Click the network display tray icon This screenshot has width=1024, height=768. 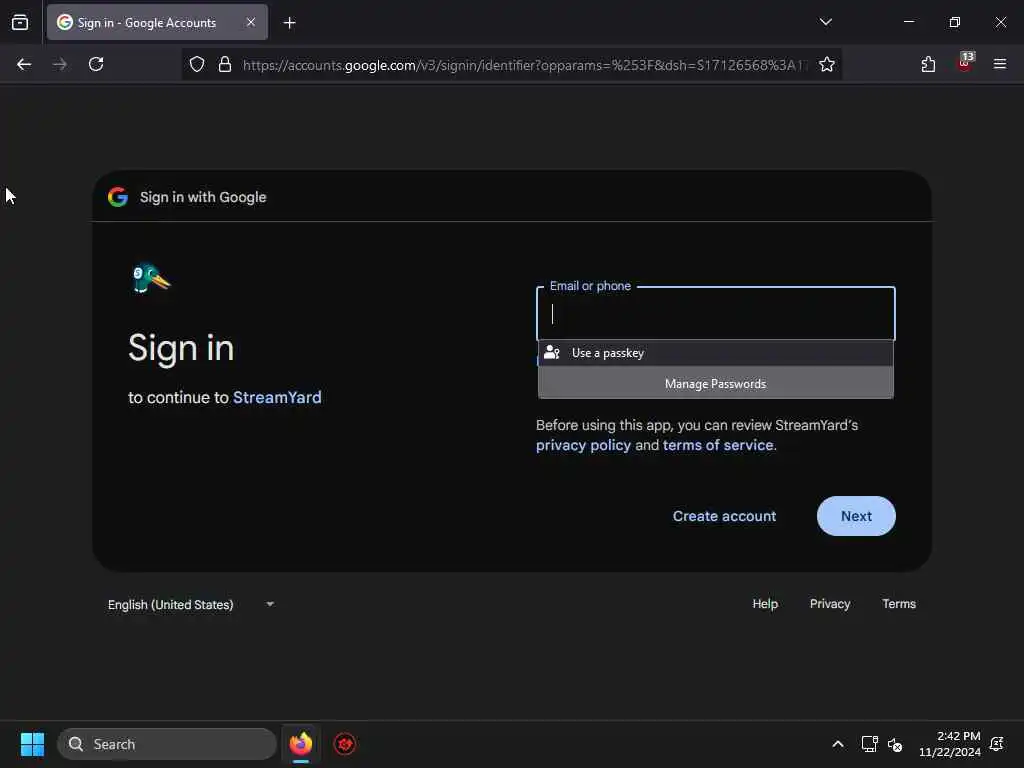coord(869,744)
